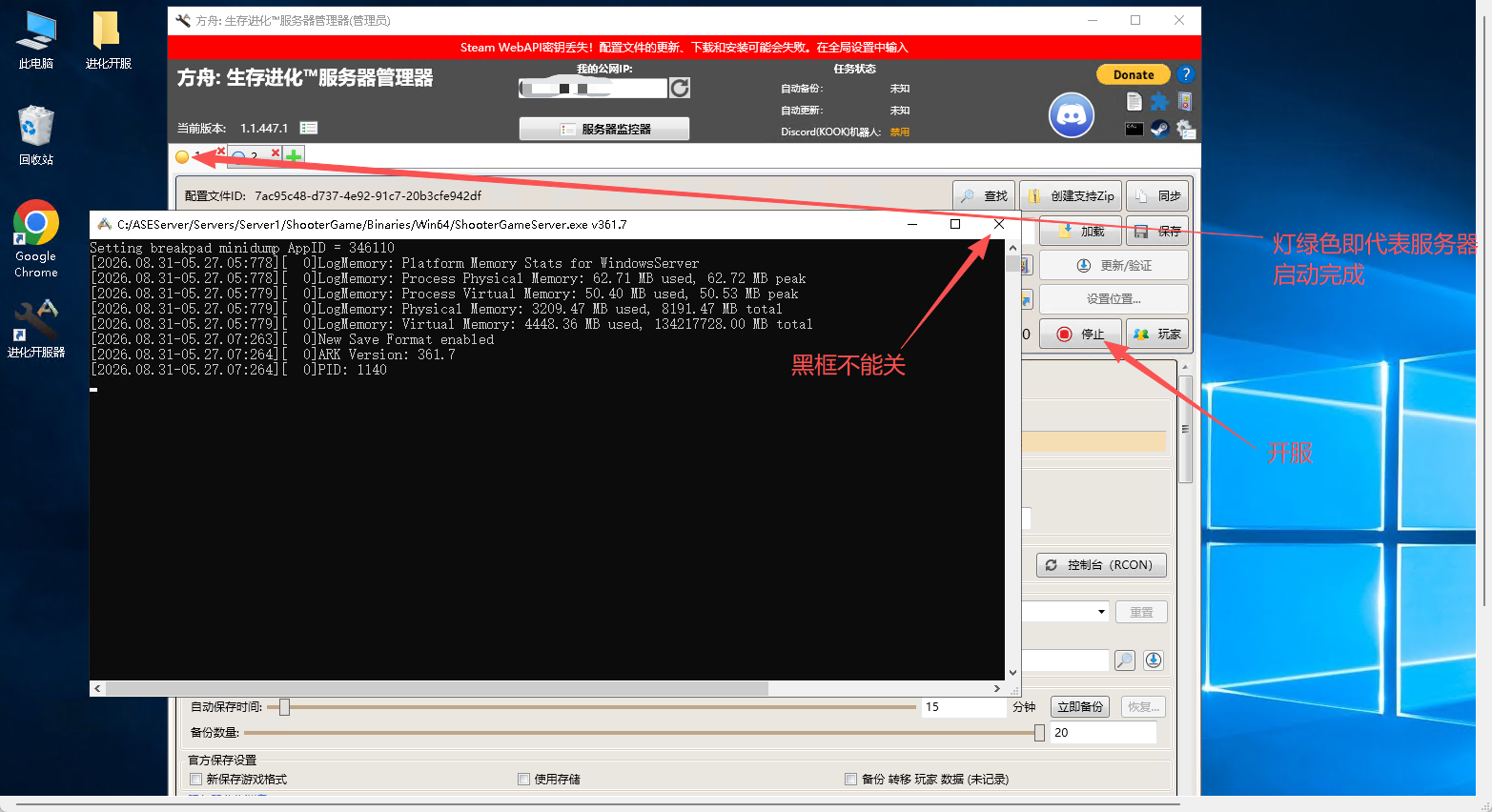1492x812 pixels.
Task: Click the blue download arrow icon
Action: tap(1154, 660)
